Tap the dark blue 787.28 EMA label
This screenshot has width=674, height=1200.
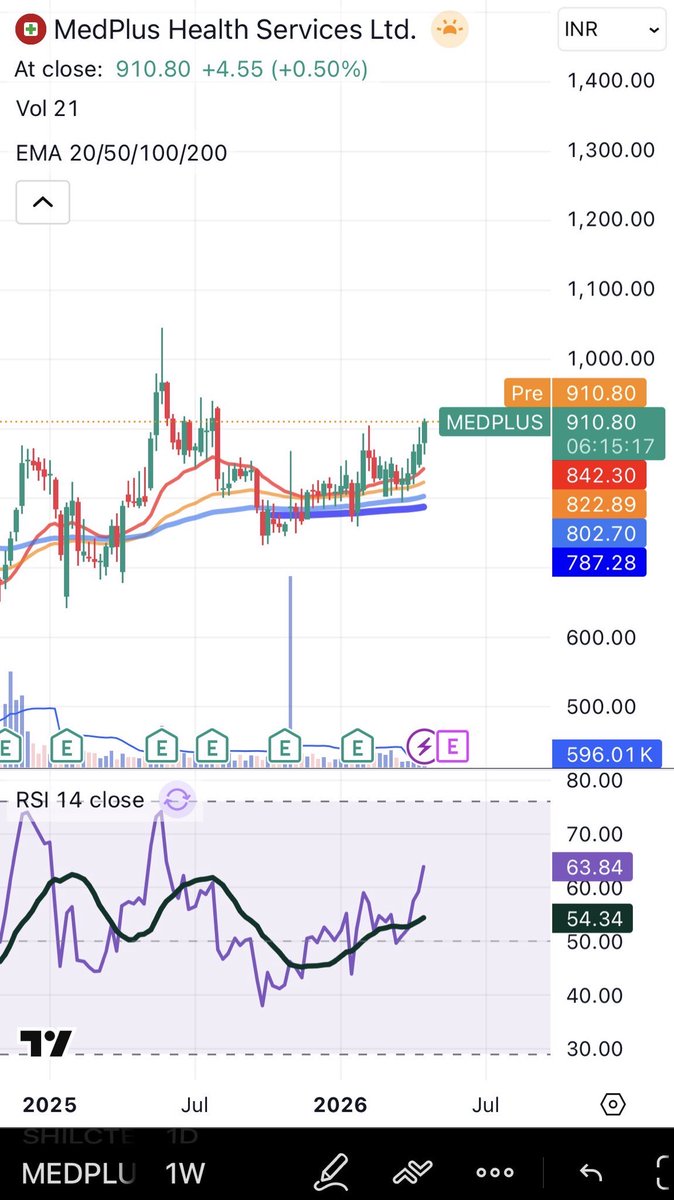coord(597,562)
